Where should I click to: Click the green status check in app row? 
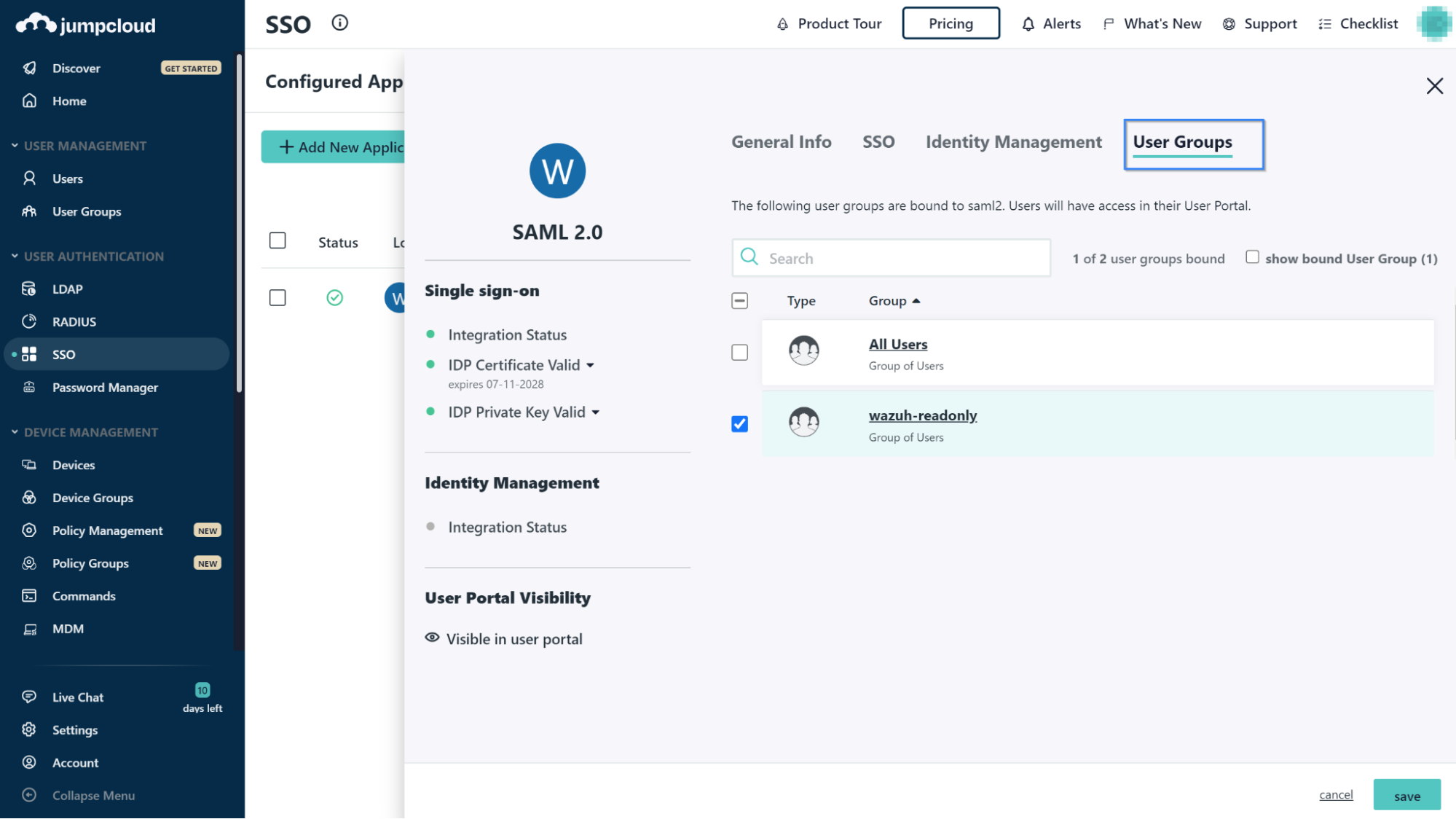(334, 298)
